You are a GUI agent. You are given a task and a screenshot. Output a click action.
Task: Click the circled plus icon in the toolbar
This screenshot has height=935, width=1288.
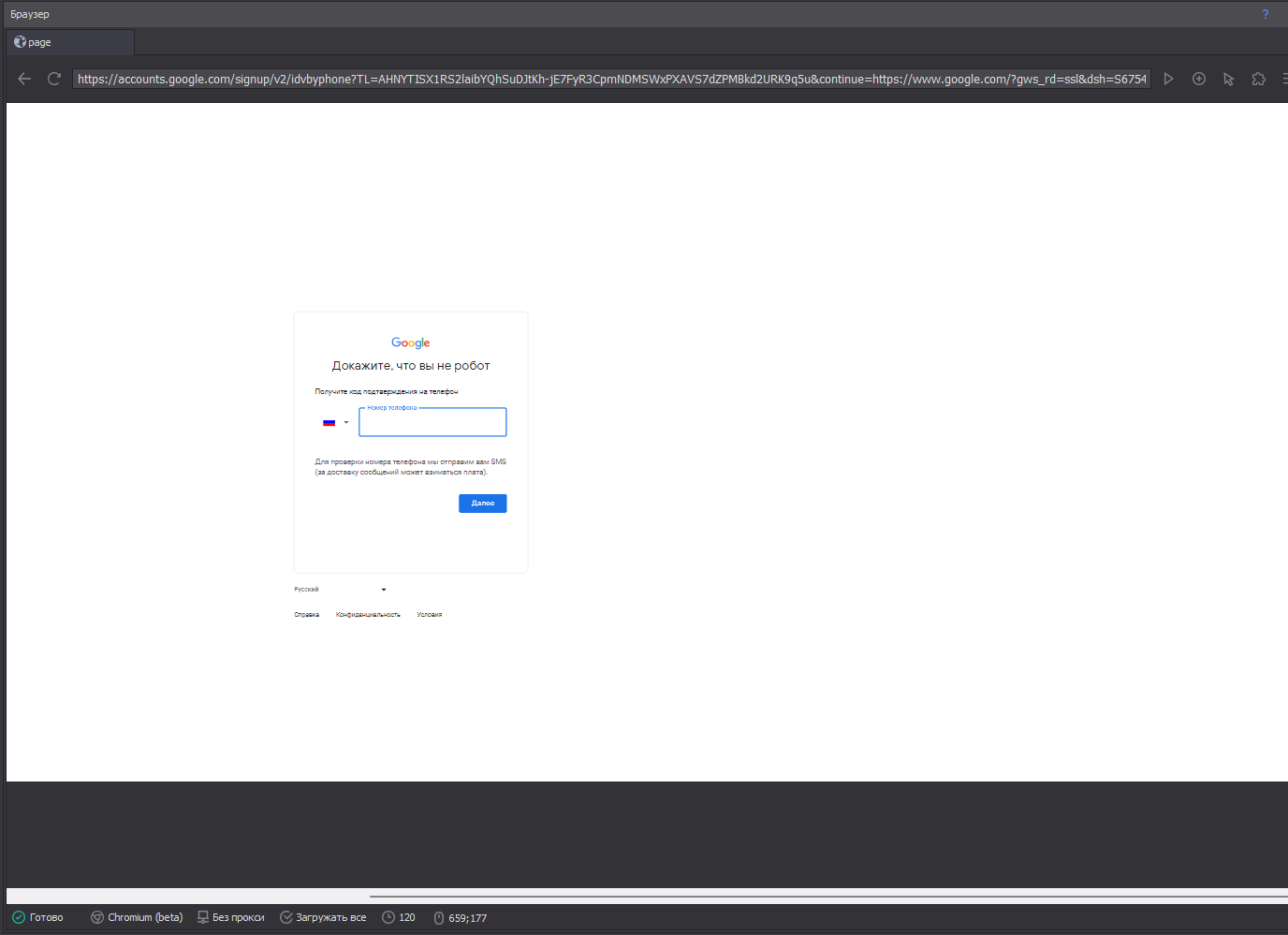[x=1198, y=79]
